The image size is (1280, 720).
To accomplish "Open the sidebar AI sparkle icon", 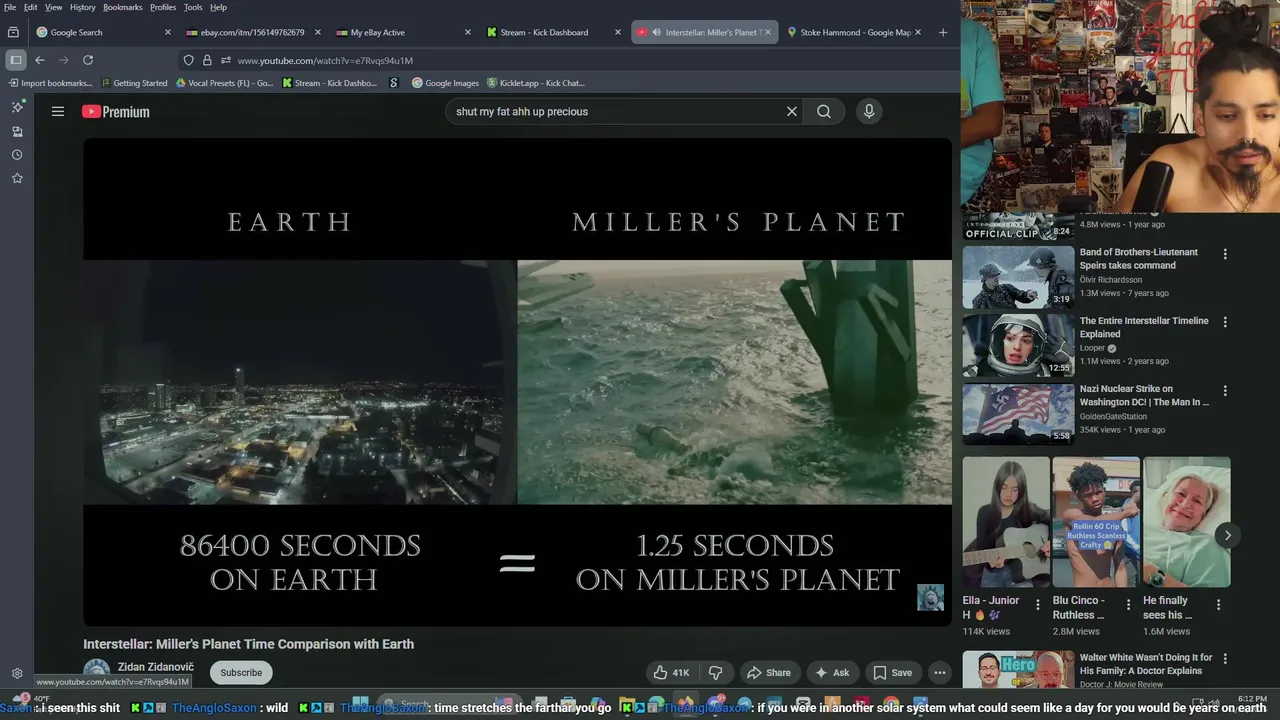I will point(17,107).
